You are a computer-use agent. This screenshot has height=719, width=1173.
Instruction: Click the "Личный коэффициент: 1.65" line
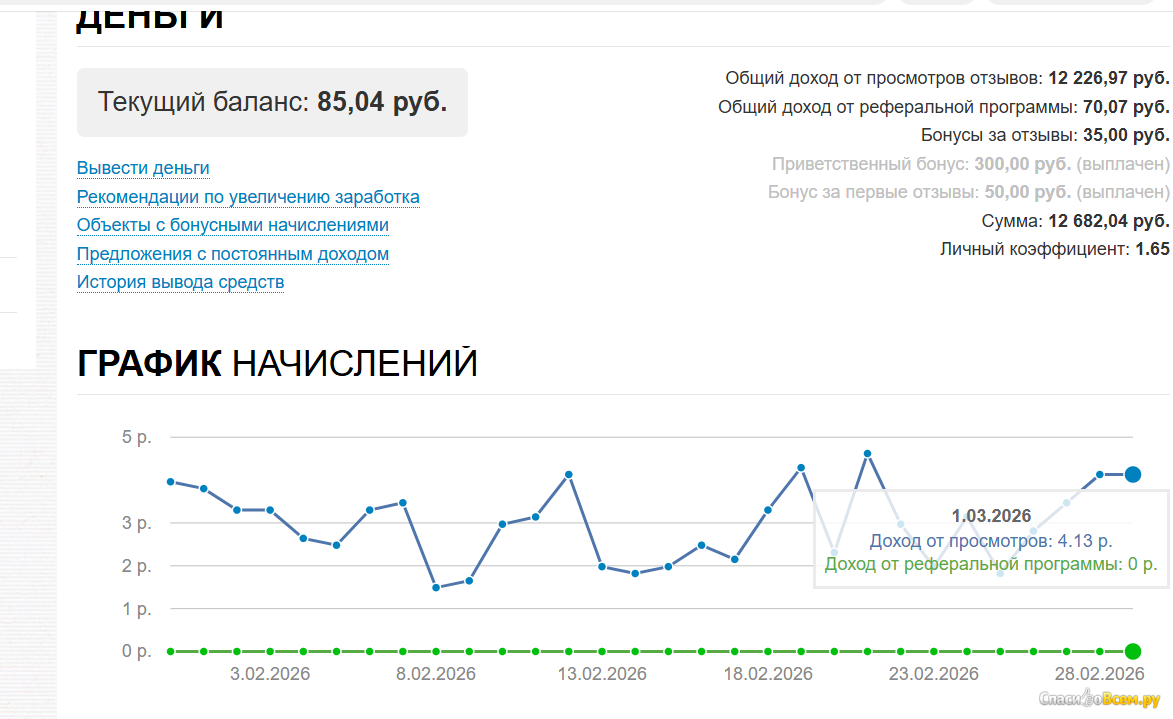tap(1054, 249)
